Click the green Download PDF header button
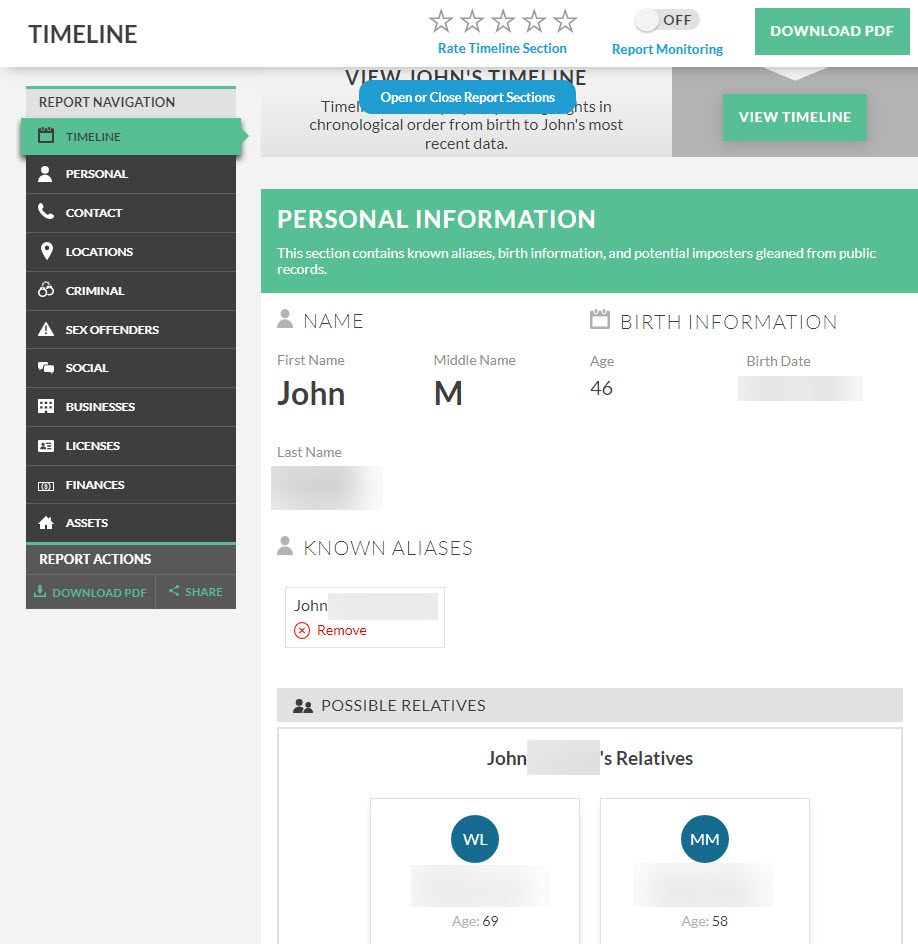Viewport: 918px width, 944px height. [832, 31]
